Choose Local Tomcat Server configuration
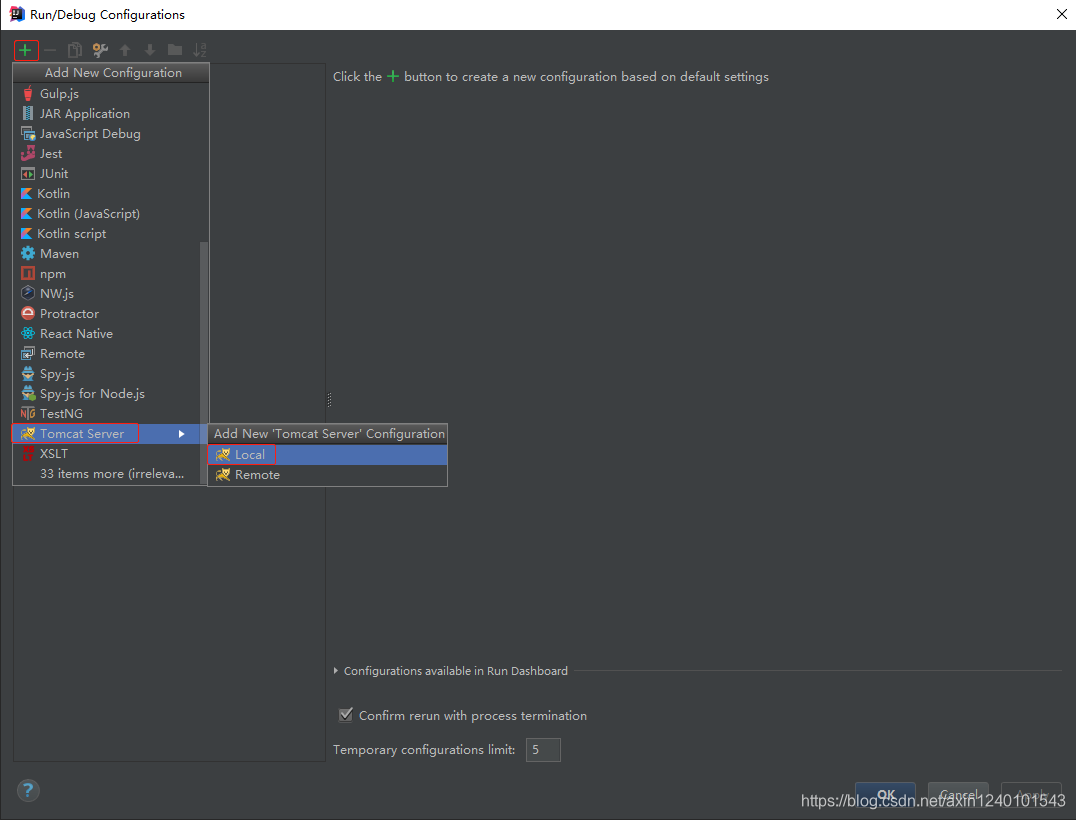This screenshot has width=1076, height=820. 327,454
